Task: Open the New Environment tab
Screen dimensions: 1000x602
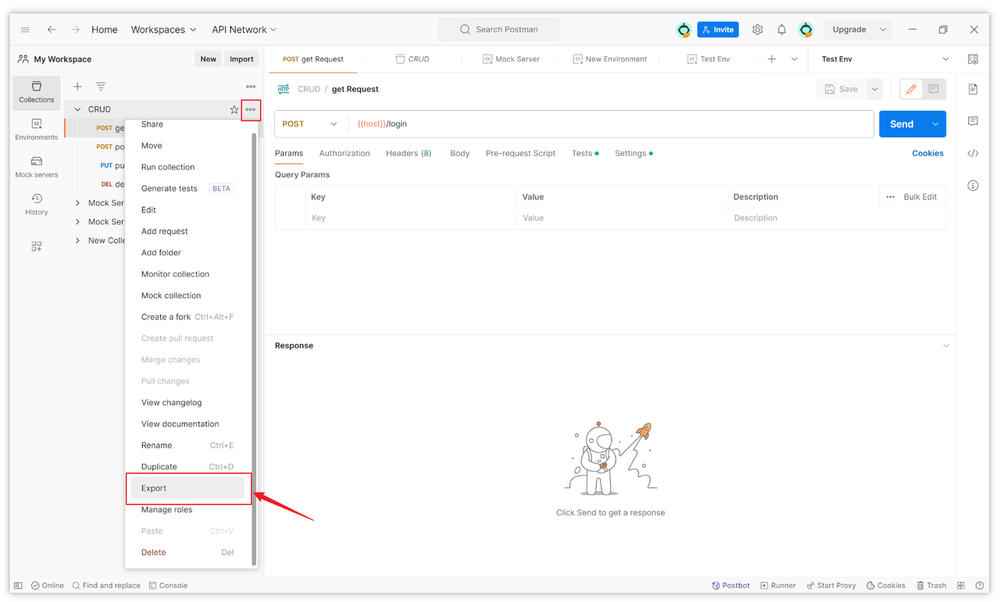Action: pos(610,59)
